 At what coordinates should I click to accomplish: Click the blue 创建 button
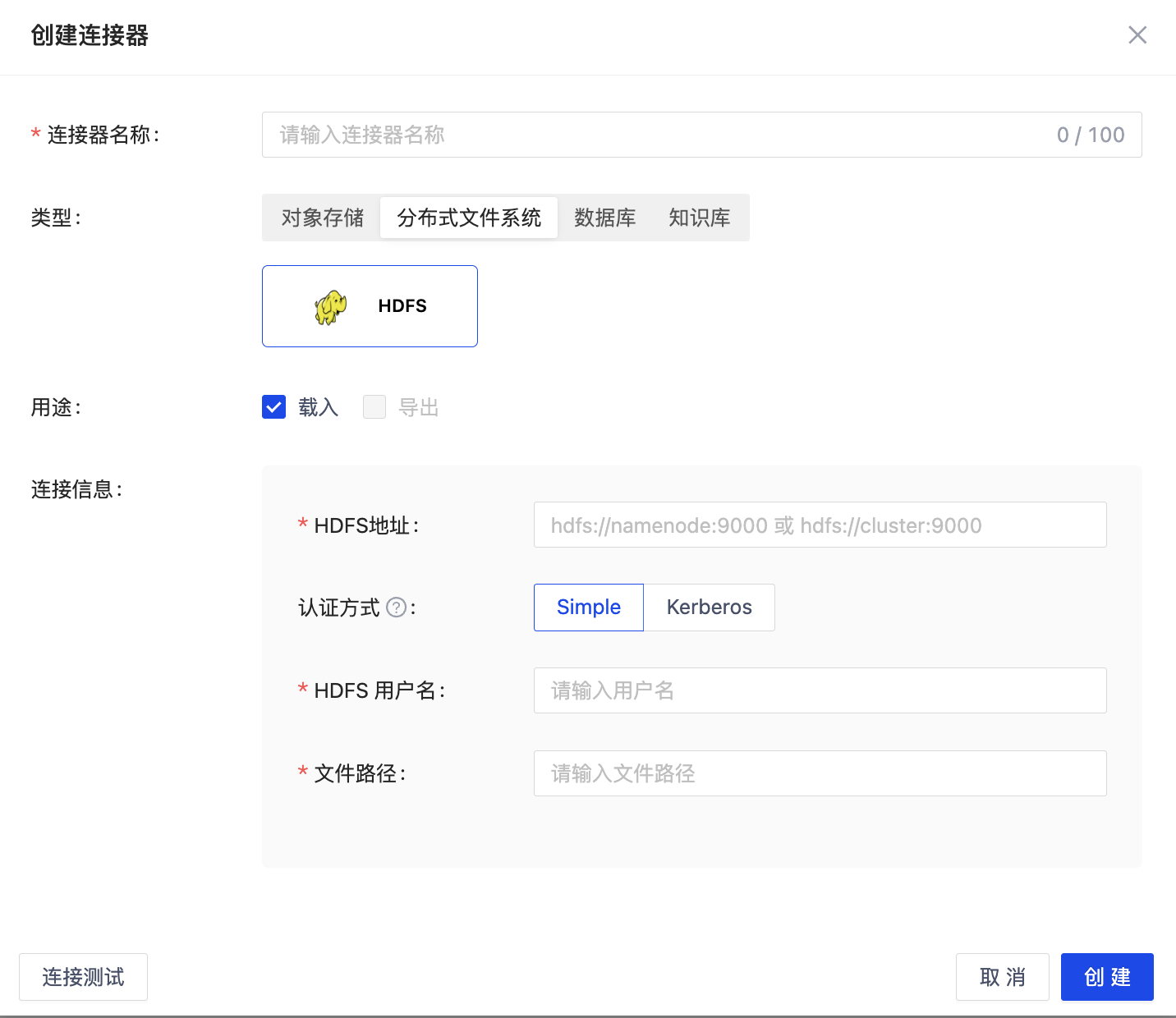click(x=1106, y=977)
